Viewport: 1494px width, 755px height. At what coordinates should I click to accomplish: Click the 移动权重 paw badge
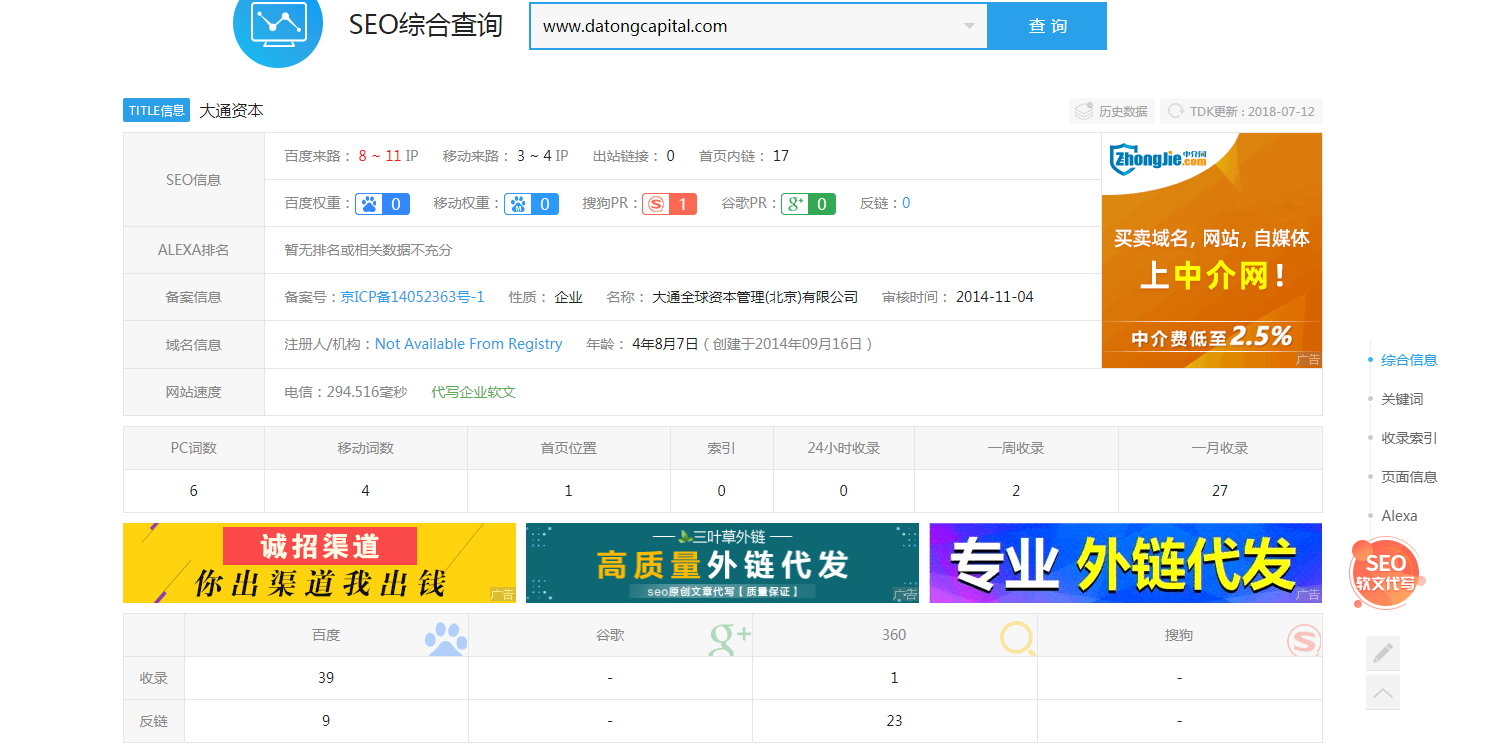pos(531,204)
